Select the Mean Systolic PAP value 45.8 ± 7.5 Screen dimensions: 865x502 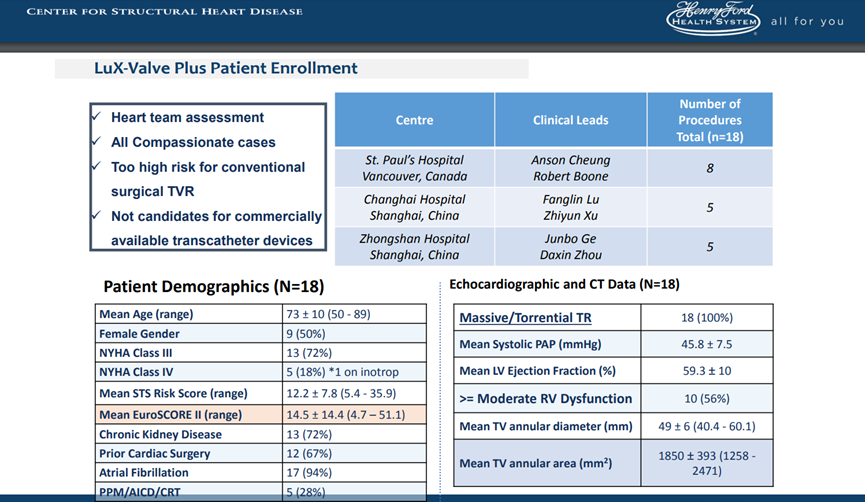click(x=708, y=344)
